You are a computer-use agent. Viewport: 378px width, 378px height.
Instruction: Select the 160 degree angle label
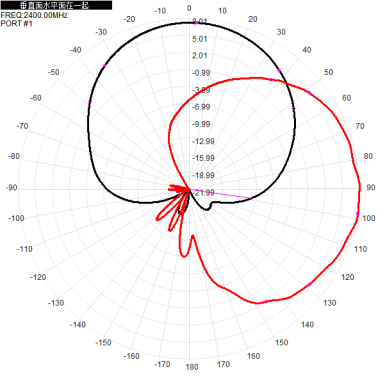click(x=253, y=356)
